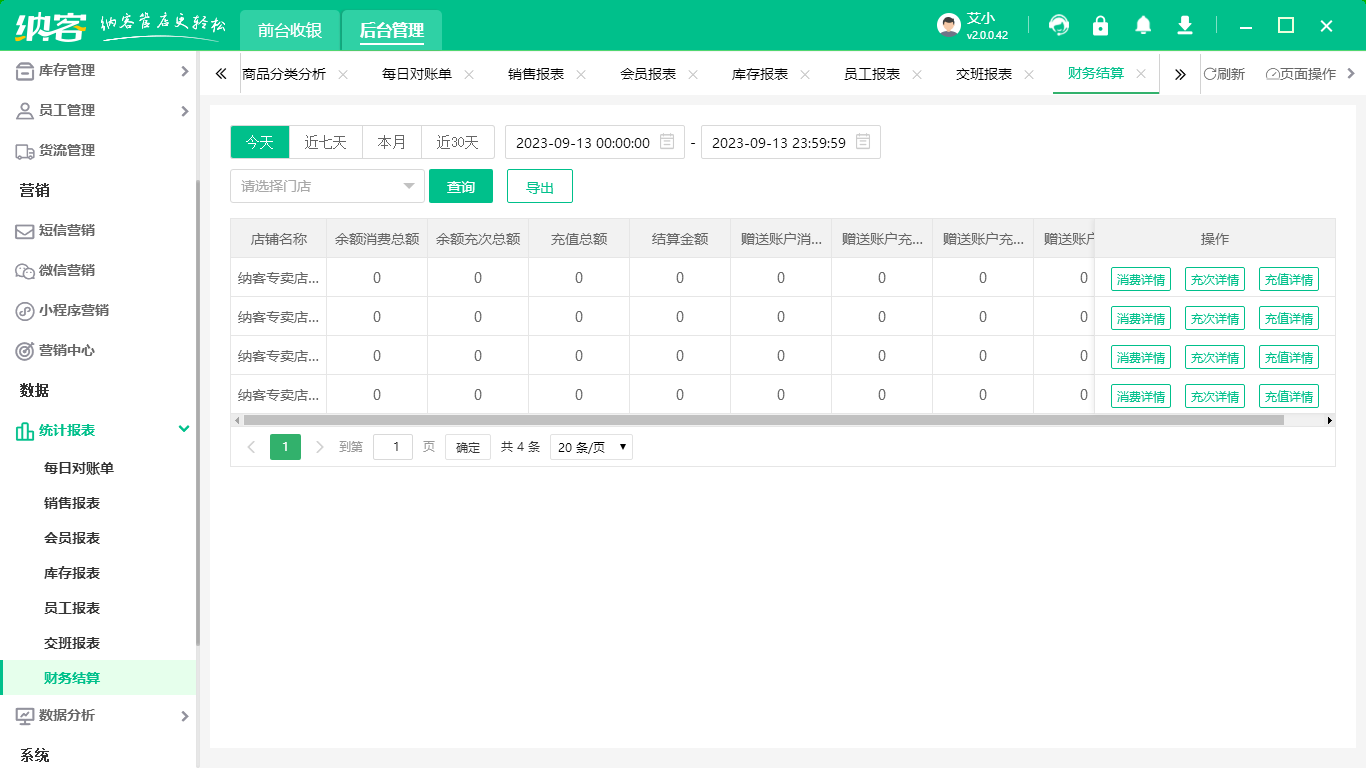Click the table's horizontal scrollbar
The image size is (1366, 768).
[760, 420]
